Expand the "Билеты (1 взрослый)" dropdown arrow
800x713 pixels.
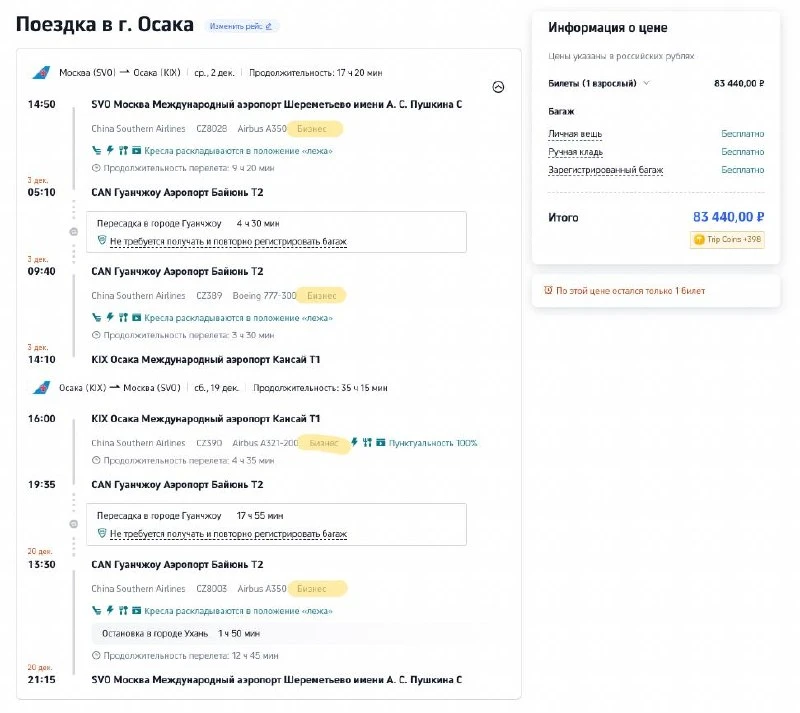pos(646,83)
